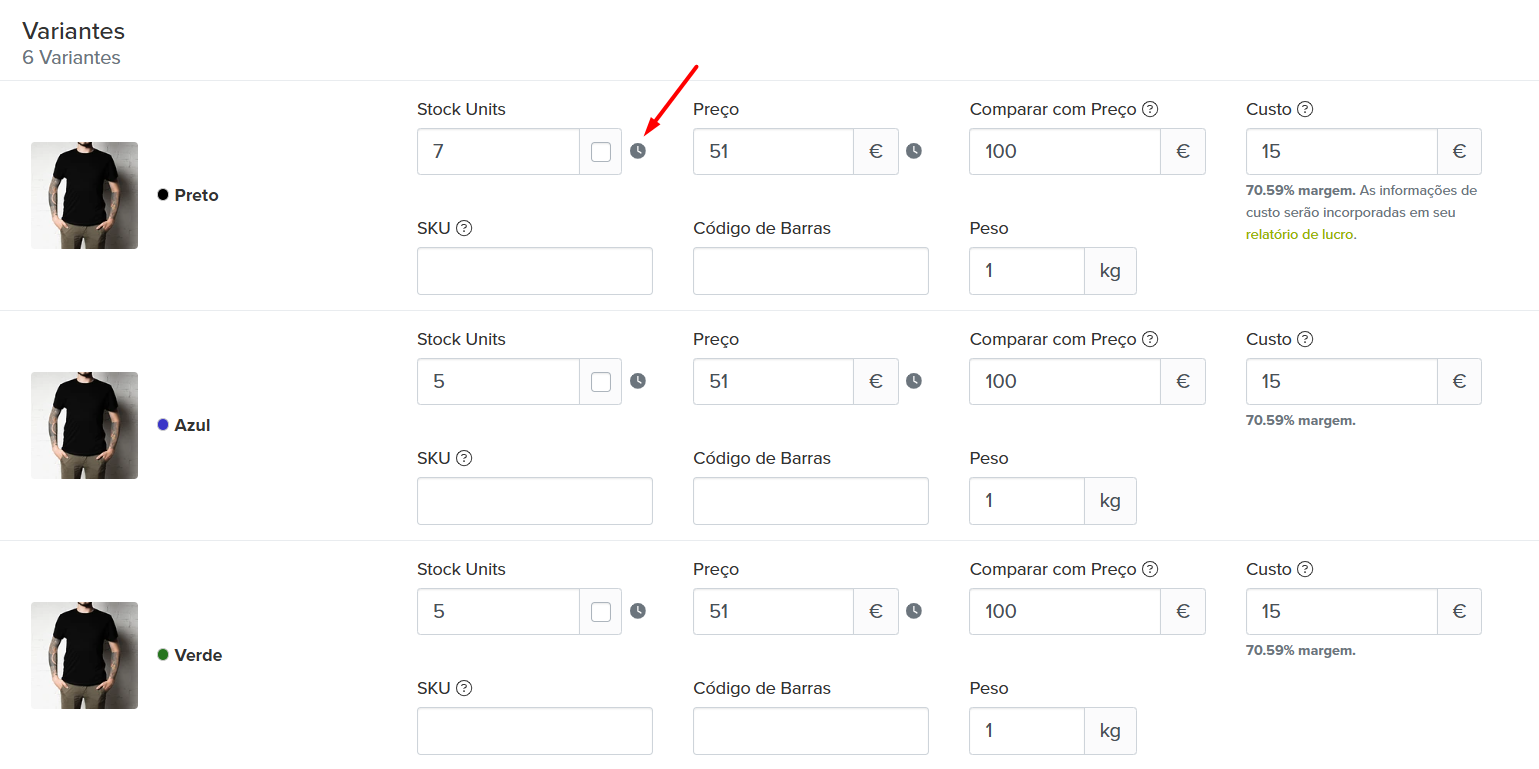The image size is (1539, 769).
Task: Click help icon beside Preto's Comparar com Preço
Action: (x=1150, y=110)
